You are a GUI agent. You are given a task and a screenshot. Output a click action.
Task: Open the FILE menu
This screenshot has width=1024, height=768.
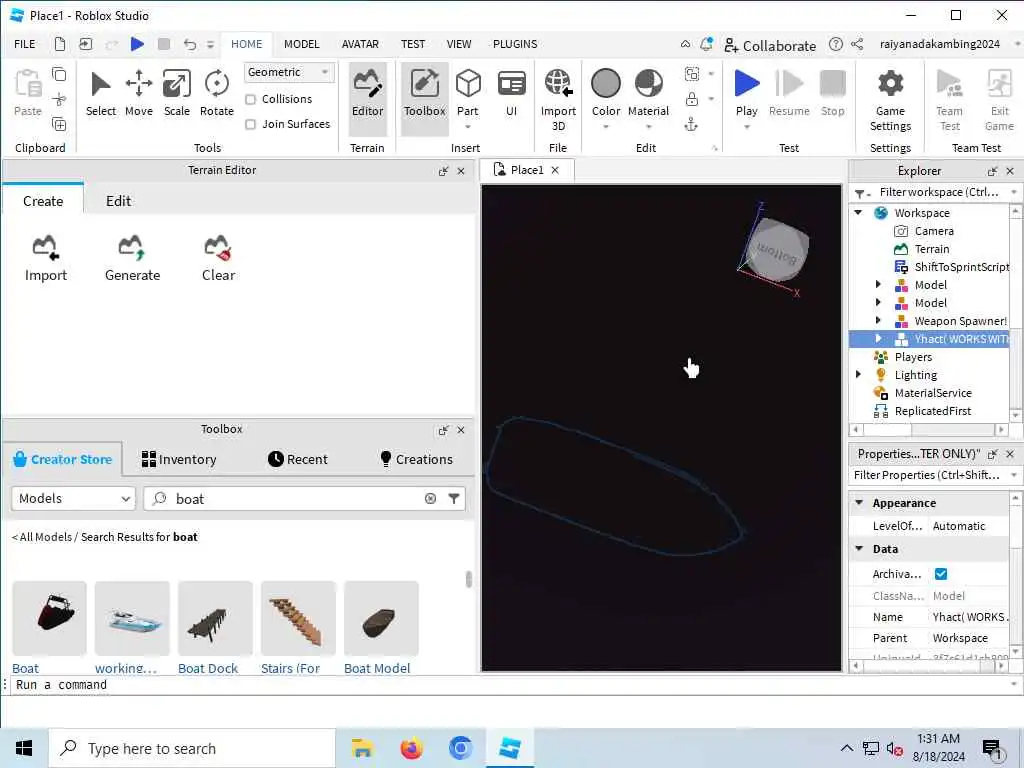click(25, 44)
